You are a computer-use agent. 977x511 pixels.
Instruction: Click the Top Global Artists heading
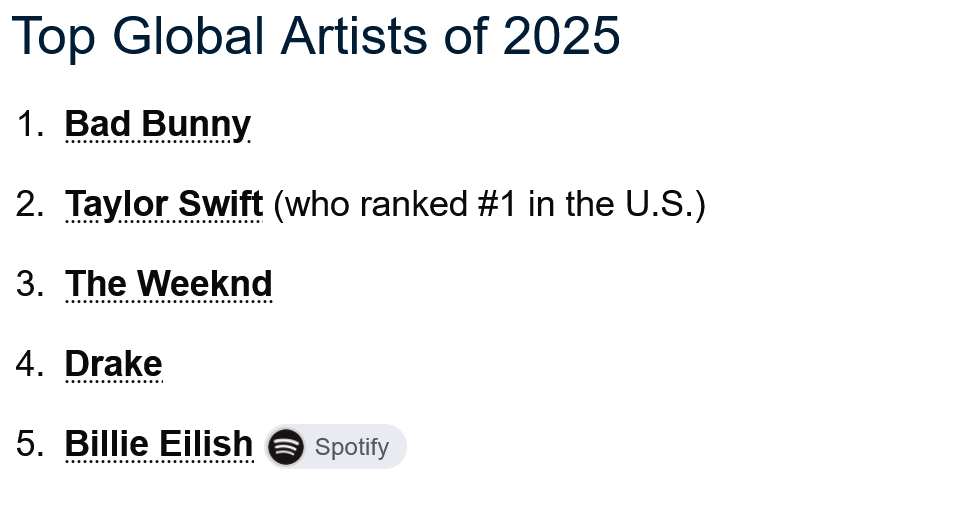(316, 36)
